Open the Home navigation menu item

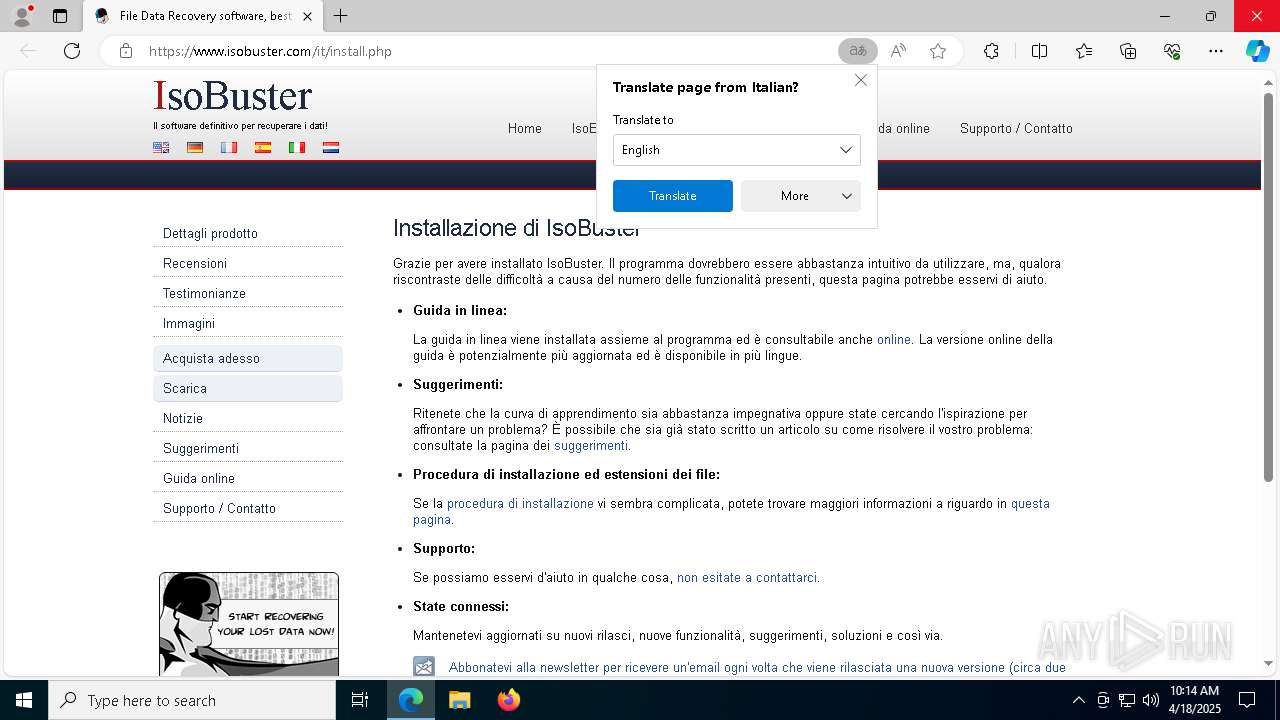point(525,128)
